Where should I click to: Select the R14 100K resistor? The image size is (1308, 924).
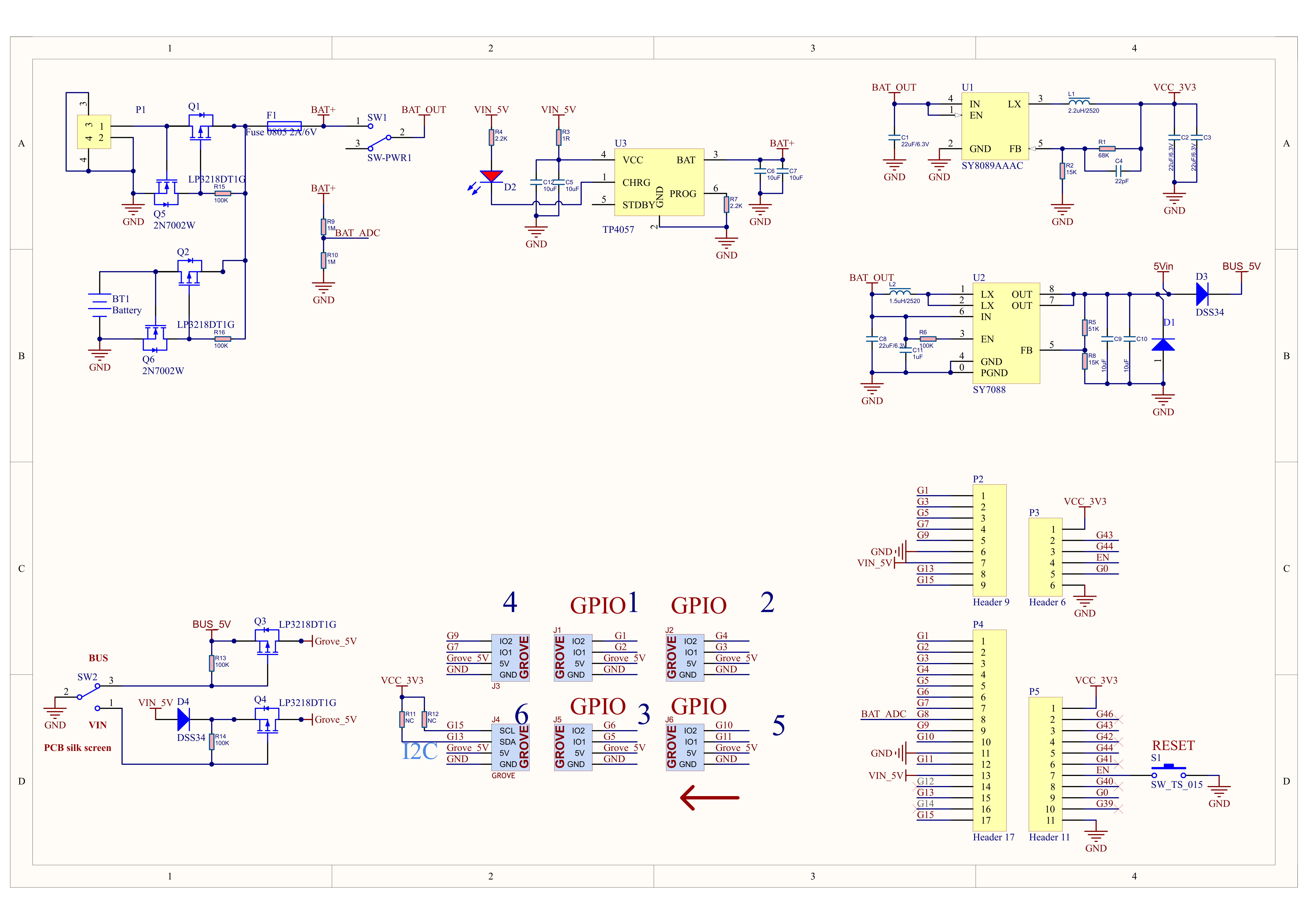pyautogui.click(x=211, y=742)
